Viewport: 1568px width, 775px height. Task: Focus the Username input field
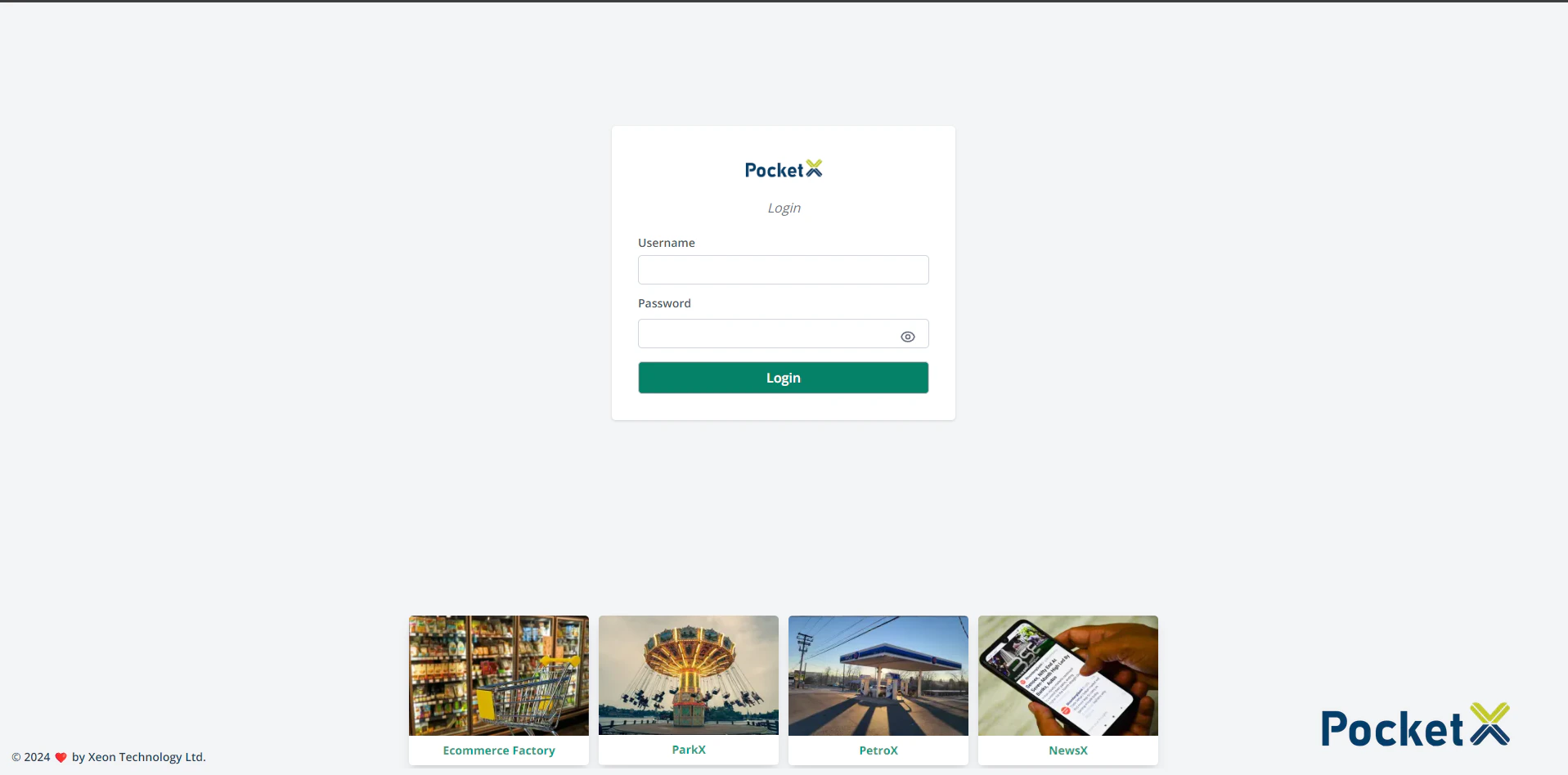click(x=783, y=270)
